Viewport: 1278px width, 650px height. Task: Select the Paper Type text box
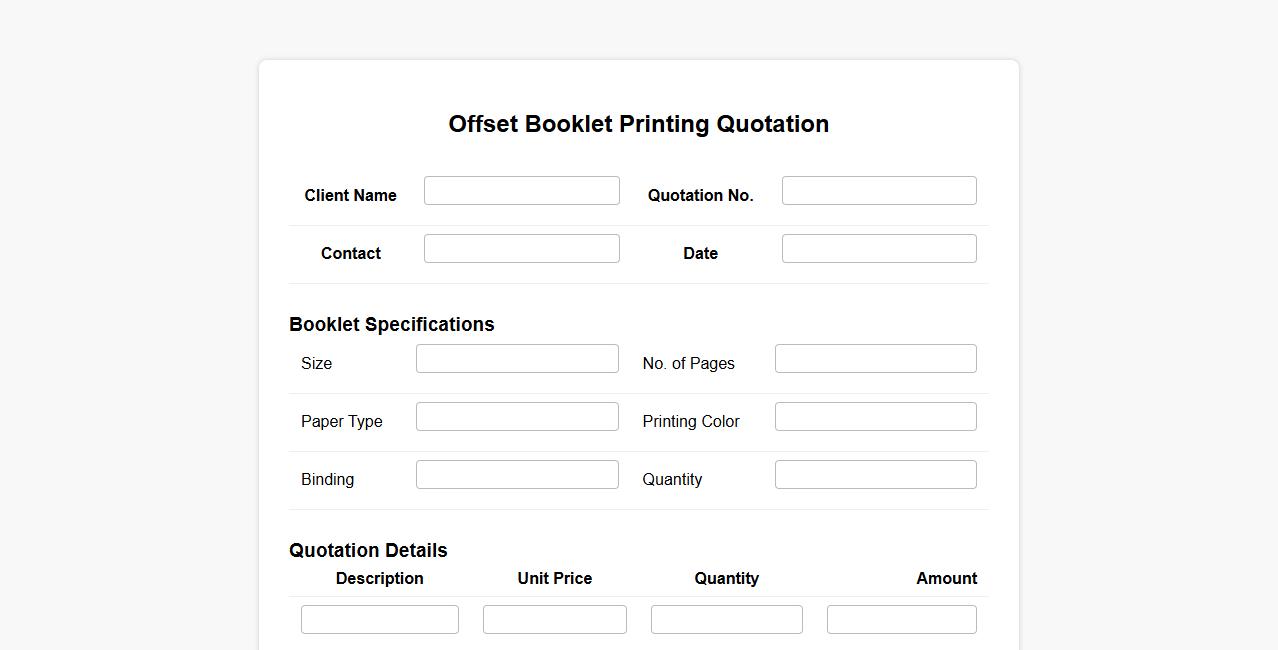pyautogui.click(x=517, y=417)
